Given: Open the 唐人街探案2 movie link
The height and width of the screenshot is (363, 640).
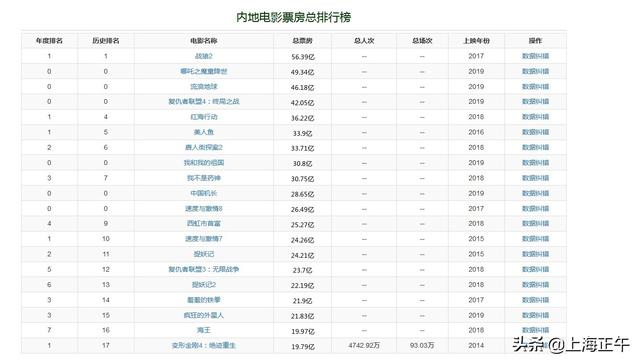Looking at the screenshot, I should (204, 147).
